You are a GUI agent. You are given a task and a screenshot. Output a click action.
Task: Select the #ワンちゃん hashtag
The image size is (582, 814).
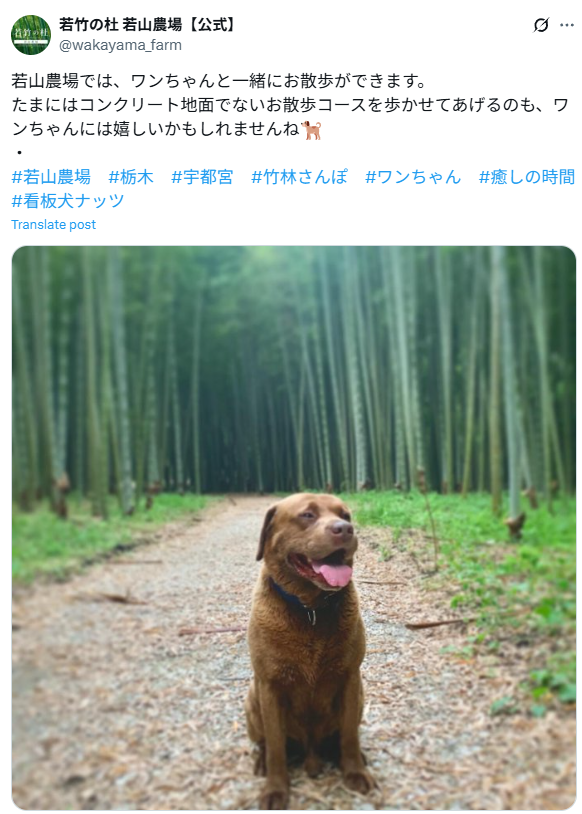click(x=413, y=177)
